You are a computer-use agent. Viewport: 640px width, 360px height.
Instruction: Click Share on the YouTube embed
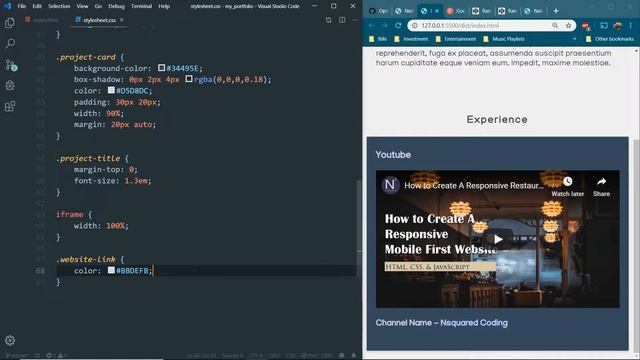pos(601,187)
